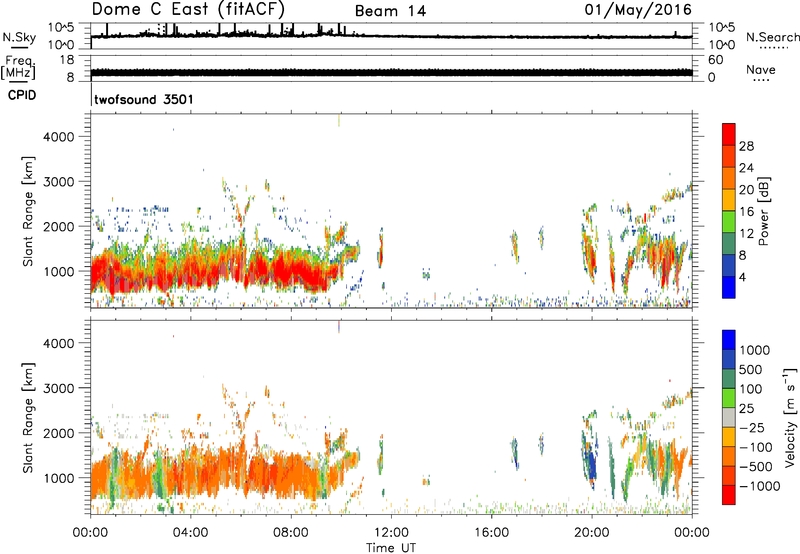Screen dimensions: 800x554
Task: Select the "Slant Range [km]" title of the velocity panel
Action: 28,418
